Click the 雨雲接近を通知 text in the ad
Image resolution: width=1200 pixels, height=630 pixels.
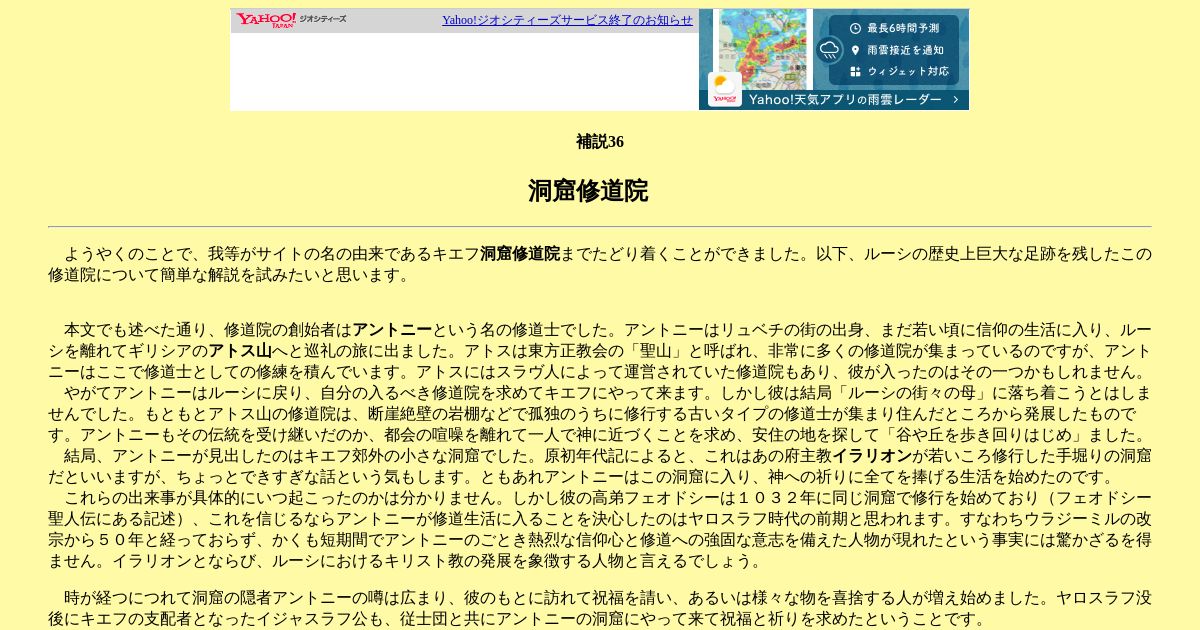point(905,50)
